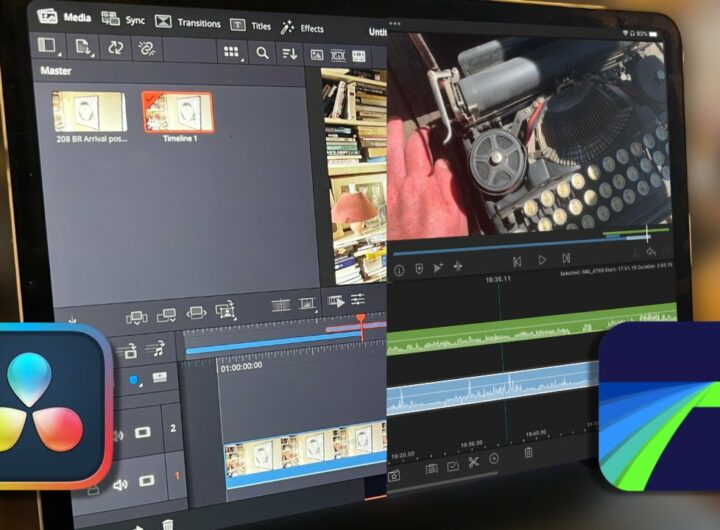Switch to the Transitions tab
720x530 pixels.
click(186, 22)
